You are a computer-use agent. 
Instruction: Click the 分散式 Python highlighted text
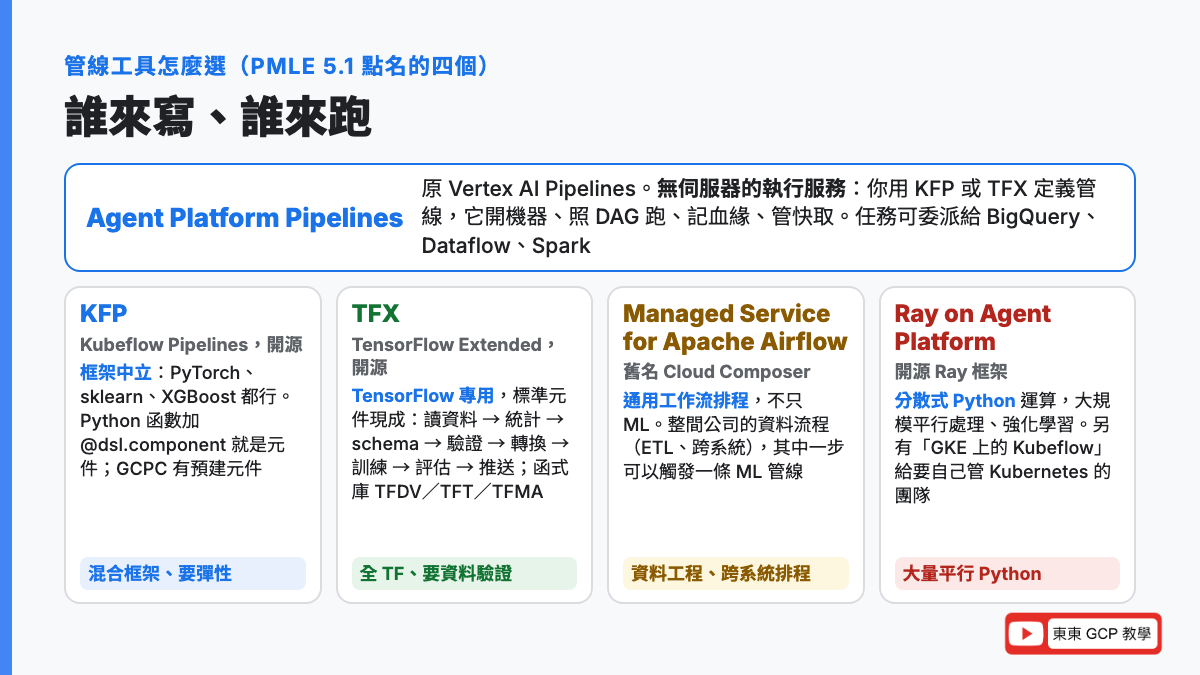[955, 400]
